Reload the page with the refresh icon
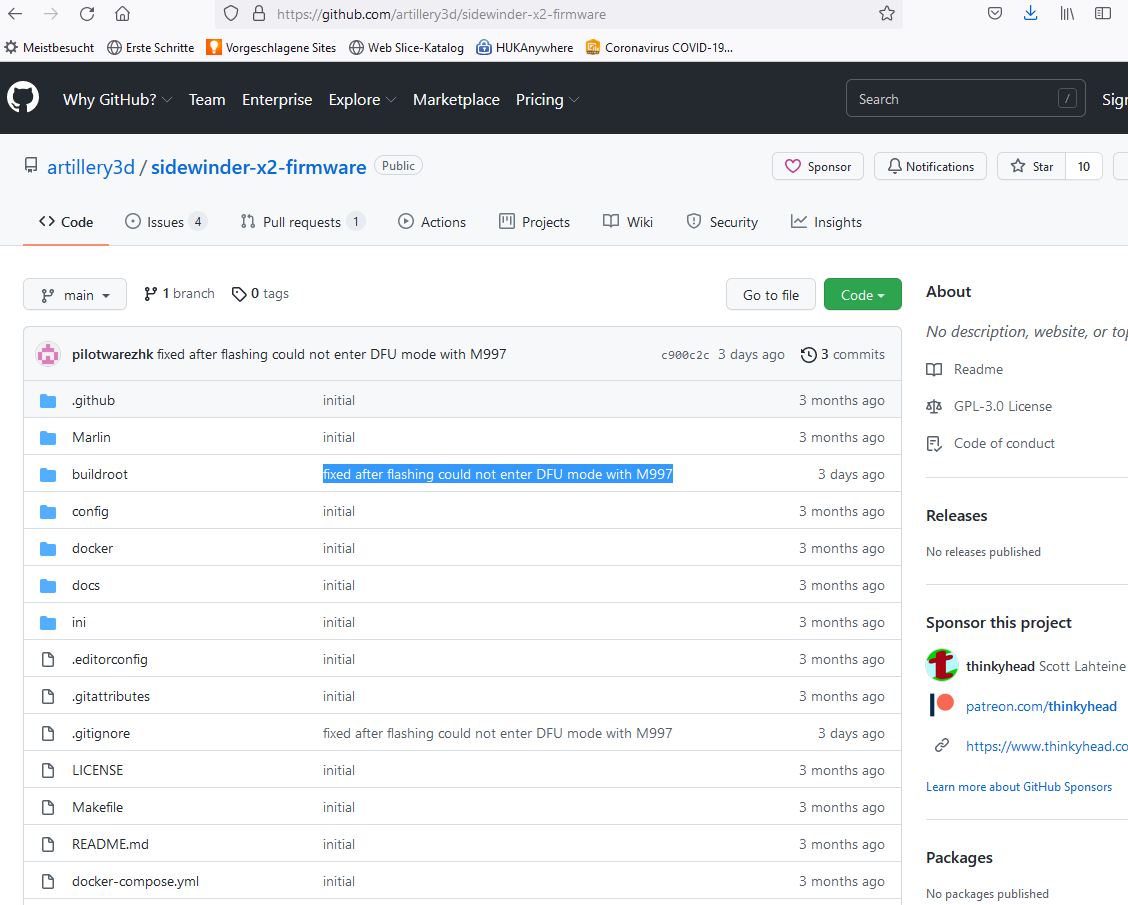Screen dimensions: 1128x905 [x=87, y=14]
